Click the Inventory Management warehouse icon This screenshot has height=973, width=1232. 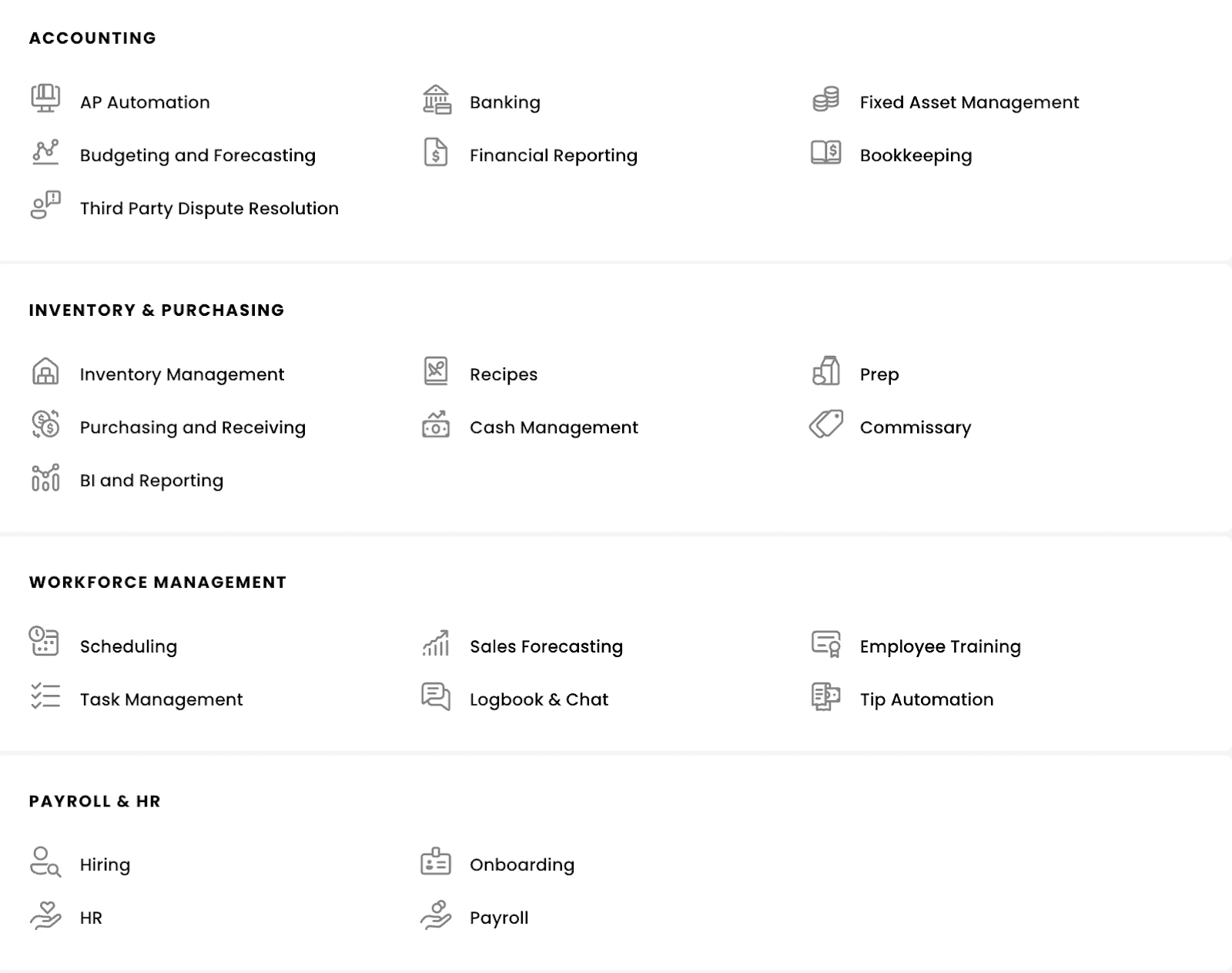[45, 371]
